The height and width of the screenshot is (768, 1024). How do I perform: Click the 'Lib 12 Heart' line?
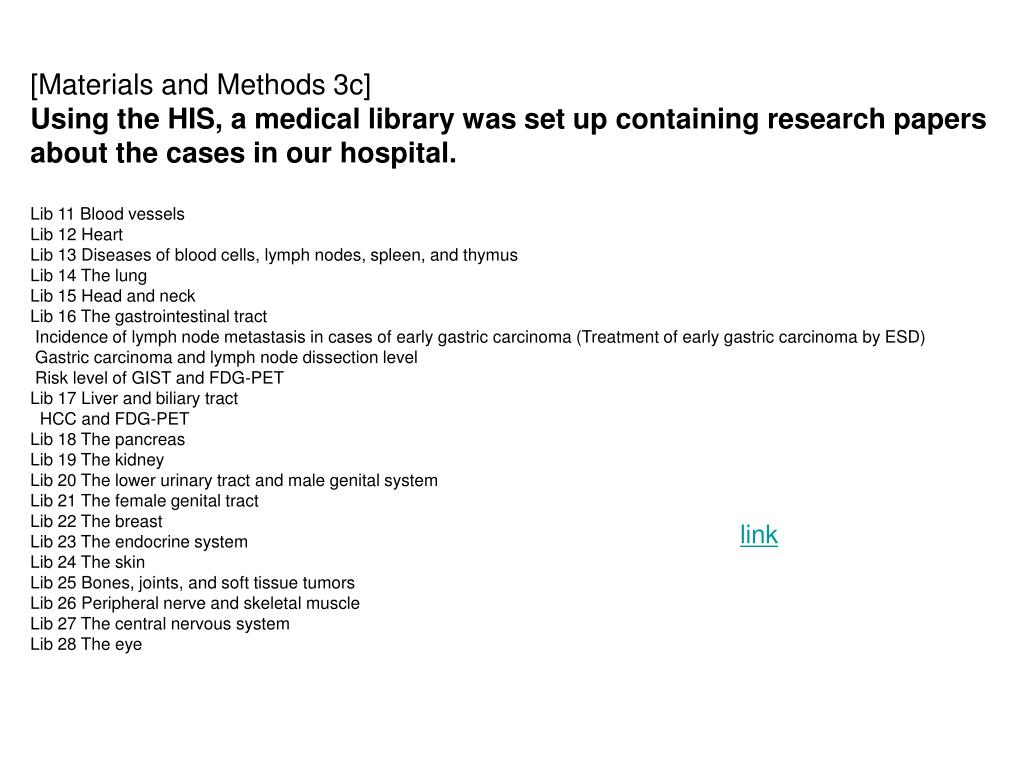[x=76, y=234]
